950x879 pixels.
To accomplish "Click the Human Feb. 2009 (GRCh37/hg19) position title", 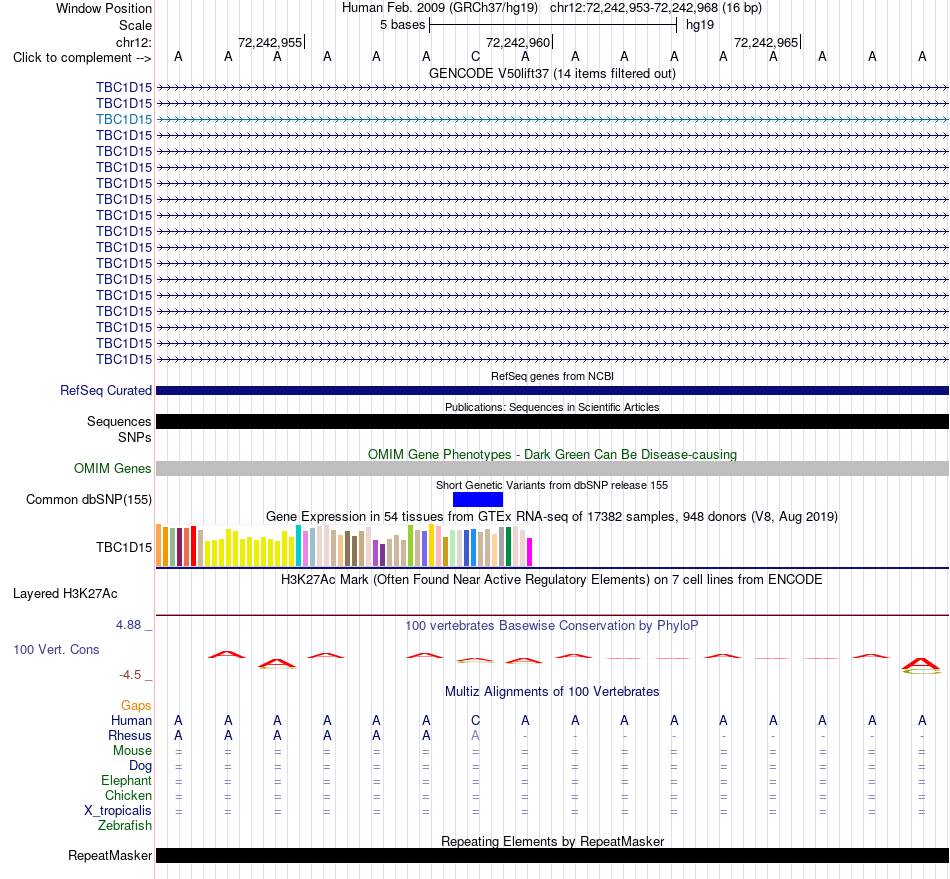I will pyautogui.click(x=440, y=8).
